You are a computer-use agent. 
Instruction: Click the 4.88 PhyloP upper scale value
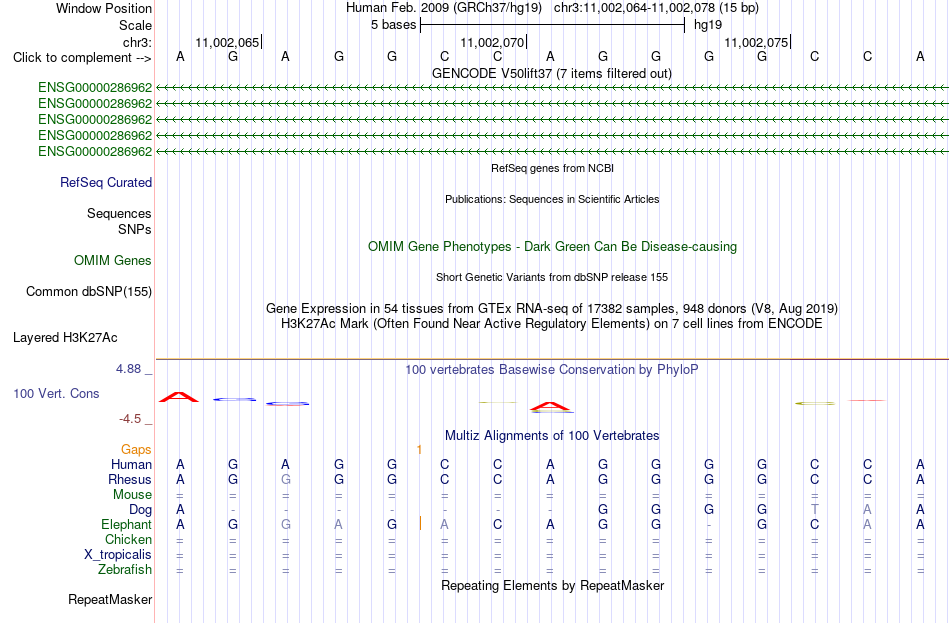pos(128,368)
